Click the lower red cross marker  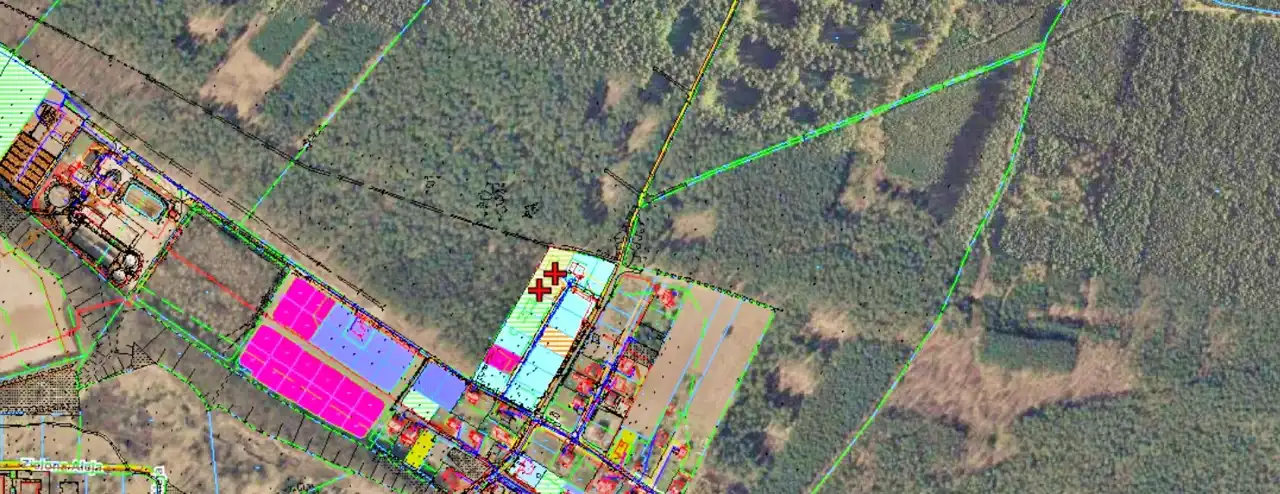[539, 290]
